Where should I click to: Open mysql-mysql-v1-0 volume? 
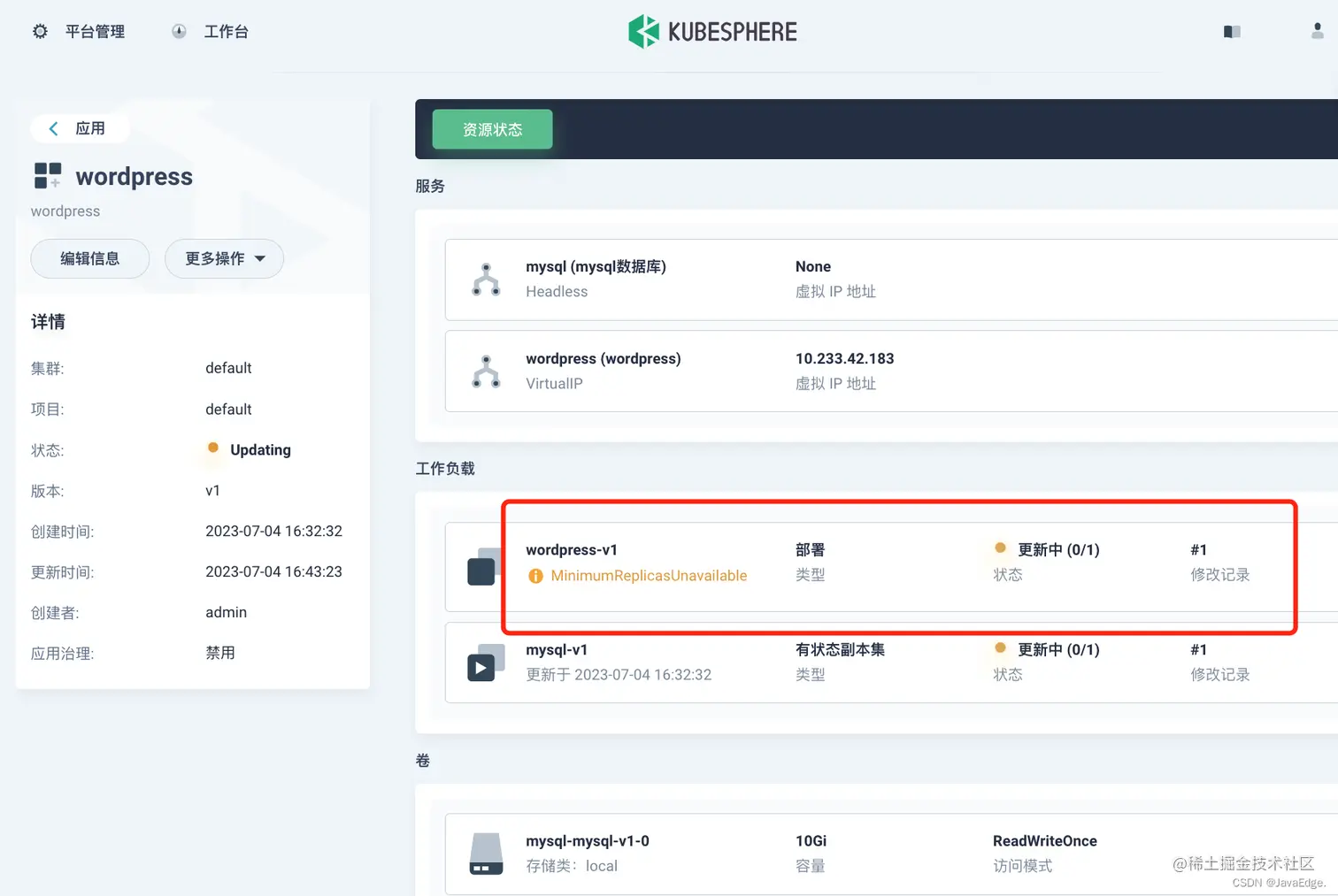click(588, 841)
